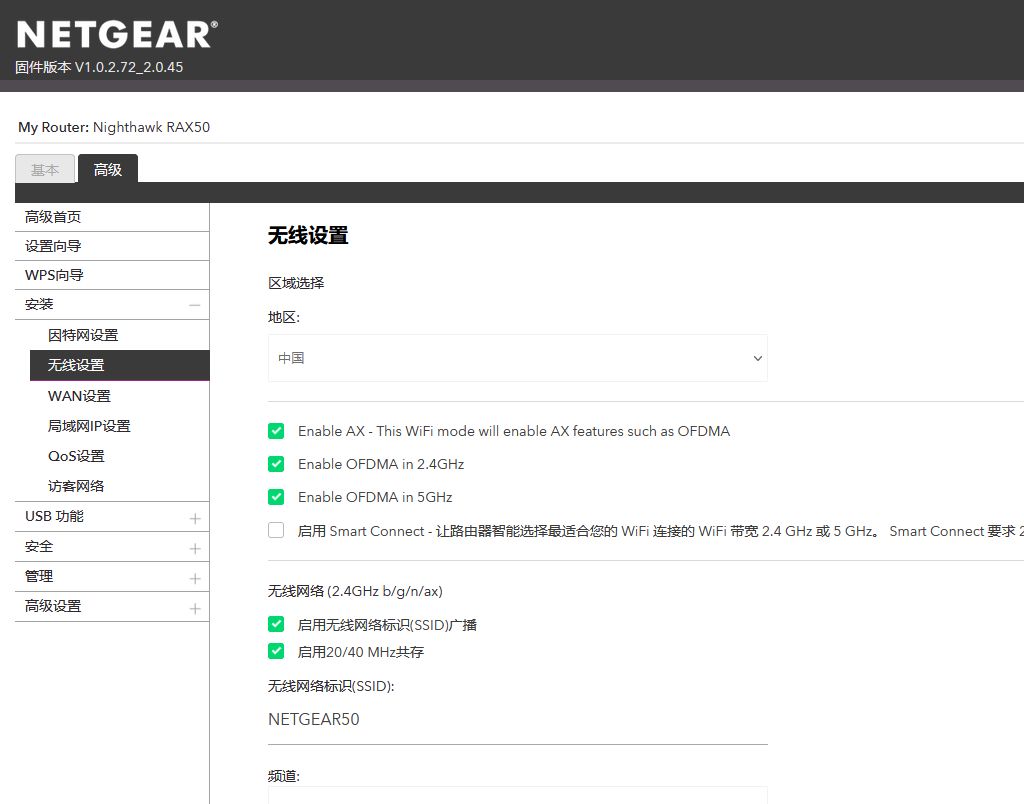Open 设置向导 menu item
Screen dimensions: 1024x804
pyautogui.click(x=54, y=246)
